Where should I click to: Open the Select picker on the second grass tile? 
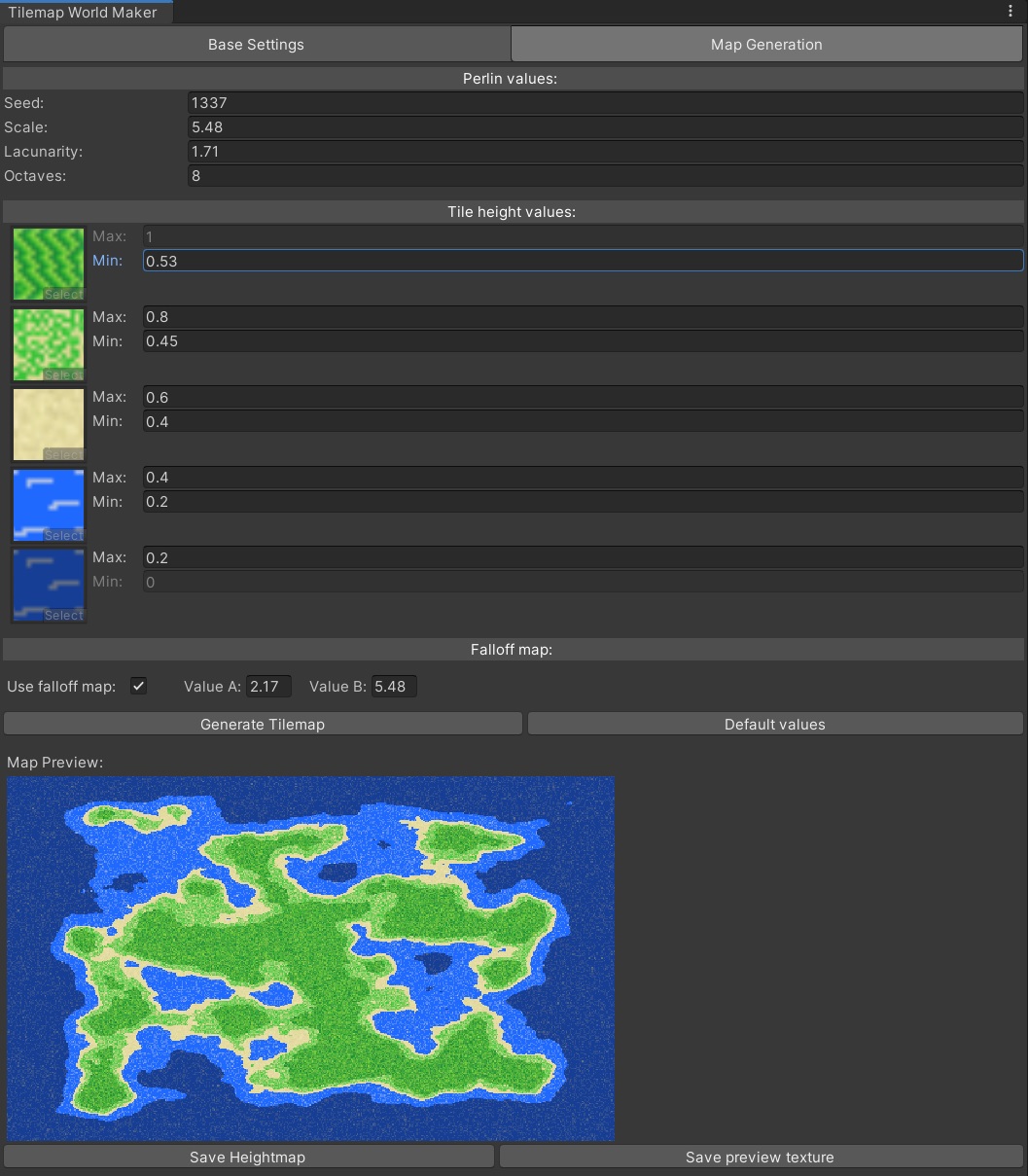62,374
